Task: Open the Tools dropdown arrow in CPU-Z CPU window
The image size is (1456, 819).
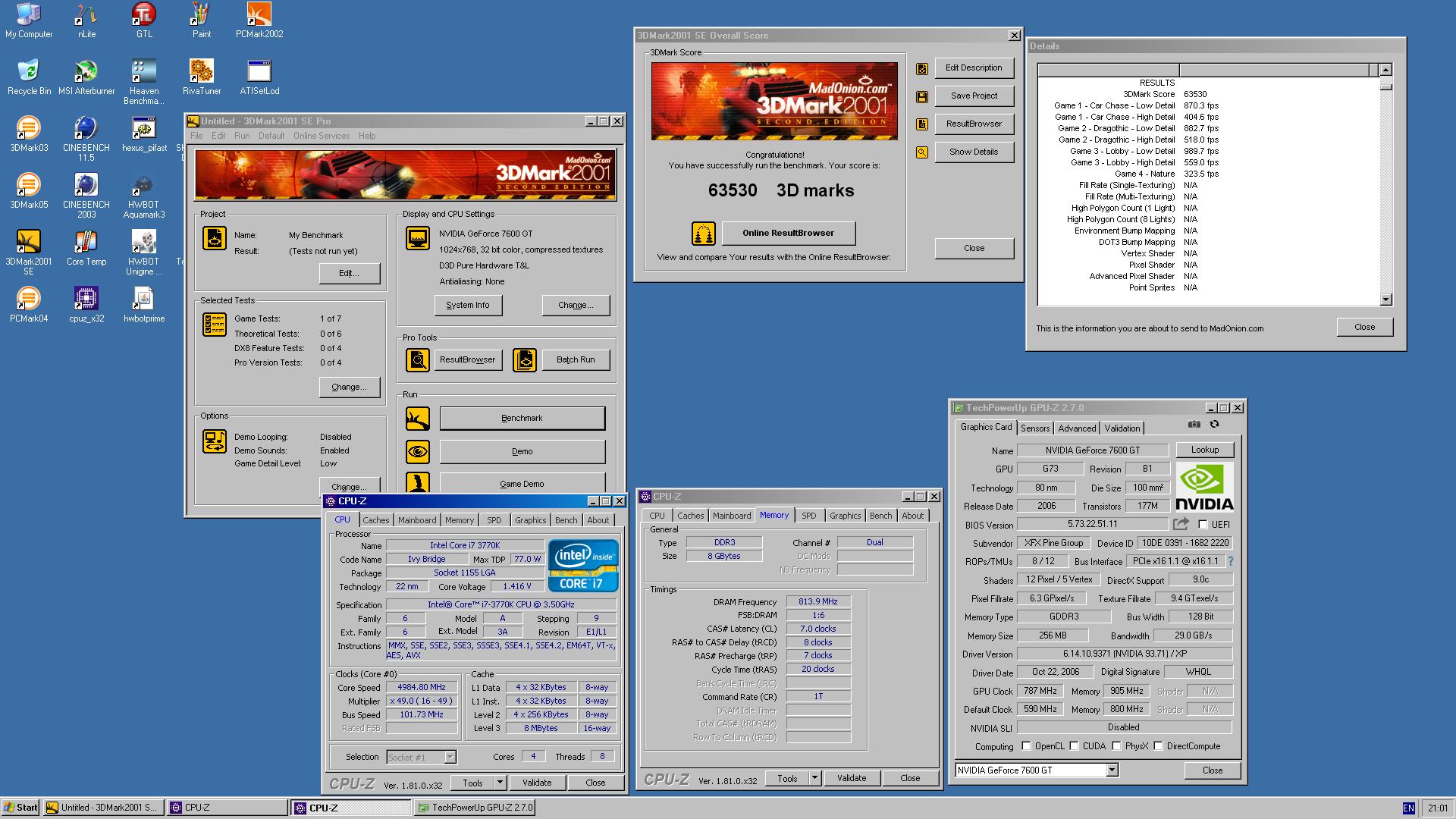Action: pyautogui.click(x=500, y=783)
